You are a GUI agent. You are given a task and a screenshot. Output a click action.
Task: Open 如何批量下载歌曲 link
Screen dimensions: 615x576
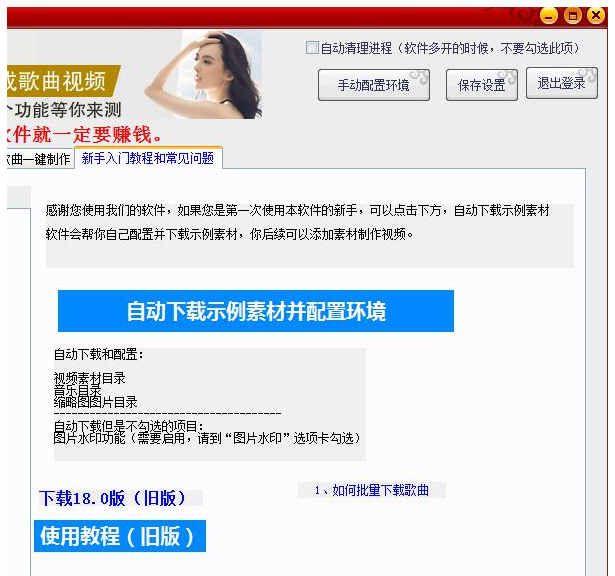(x=371, y=490)
